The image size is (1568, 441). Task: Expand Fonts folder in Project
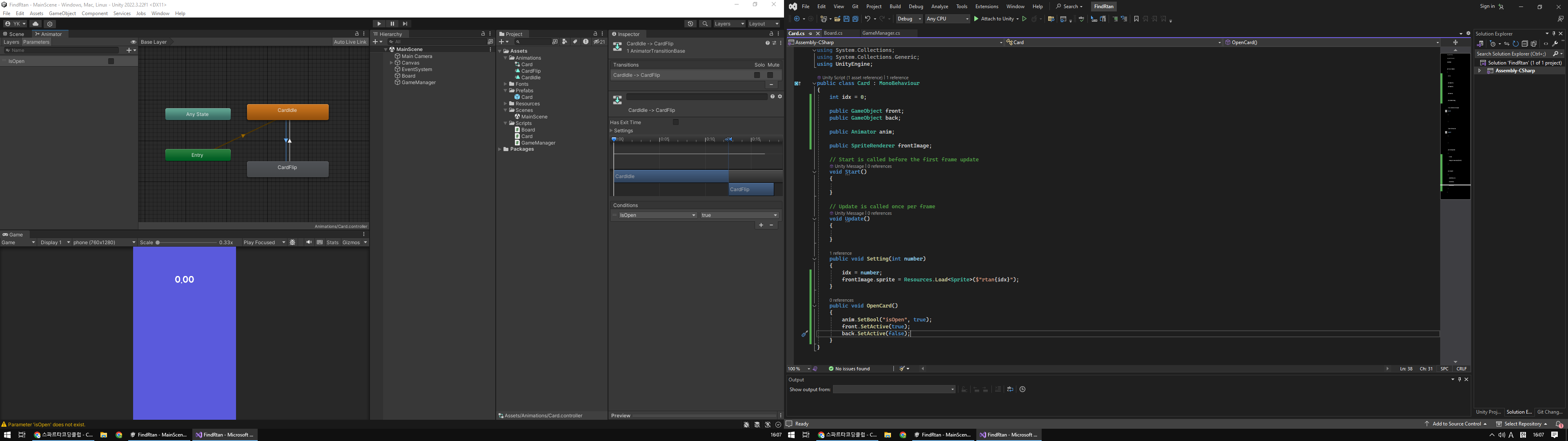505,84
